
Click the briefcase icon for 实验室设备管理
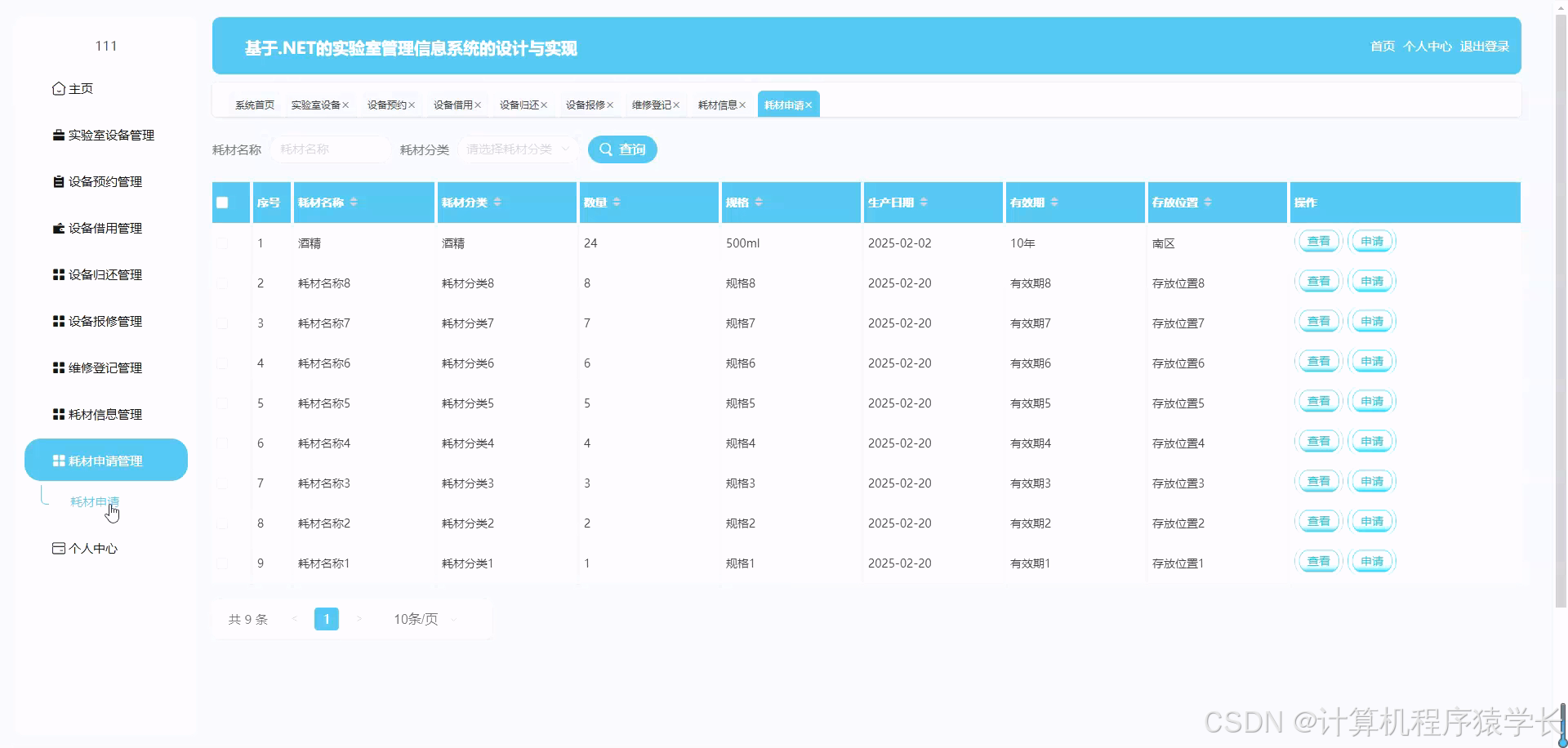coord(58,135)
